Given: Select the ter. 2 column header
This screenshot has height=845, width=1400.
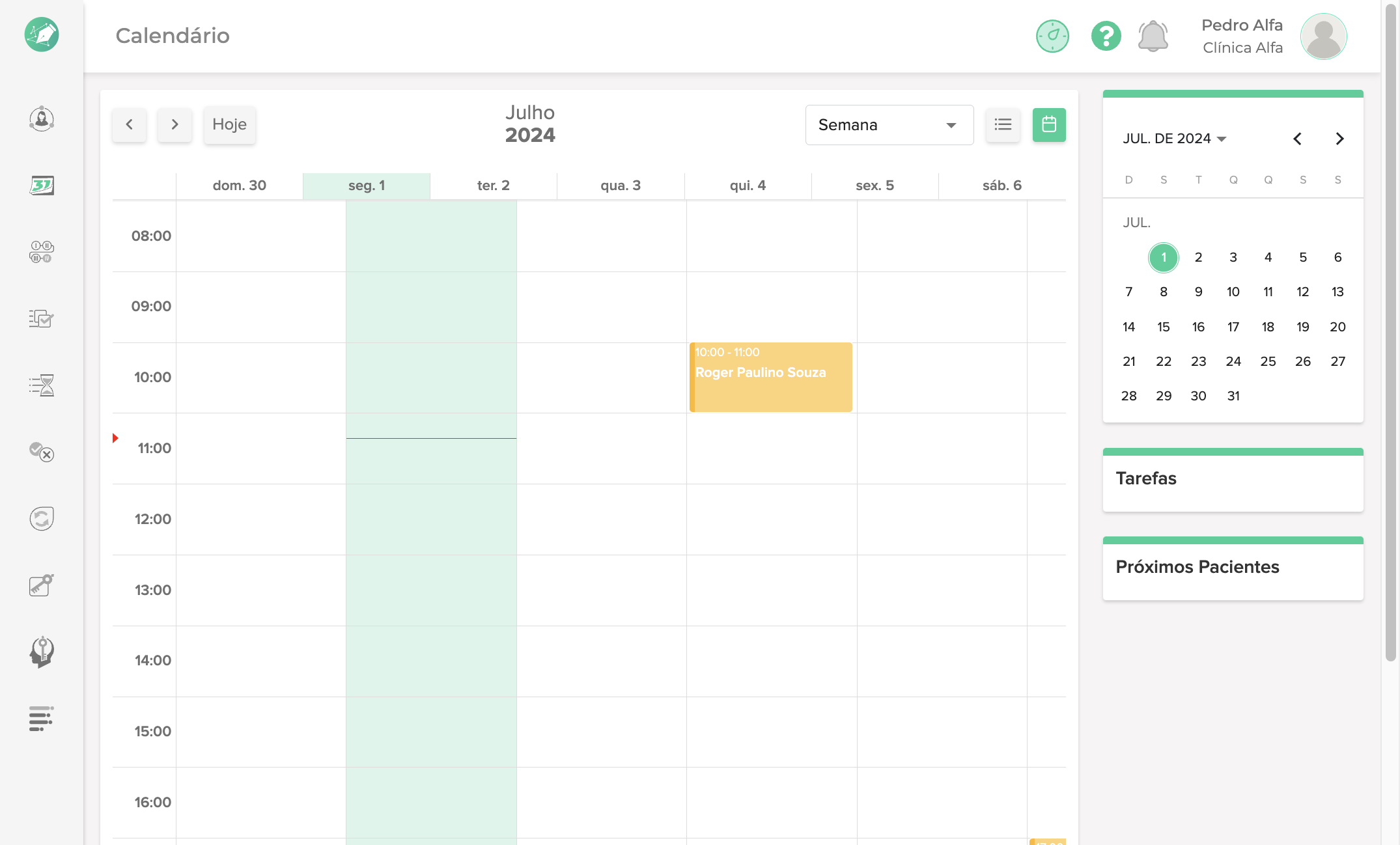Looking at the screenshot, I should [x=493, y=186].
